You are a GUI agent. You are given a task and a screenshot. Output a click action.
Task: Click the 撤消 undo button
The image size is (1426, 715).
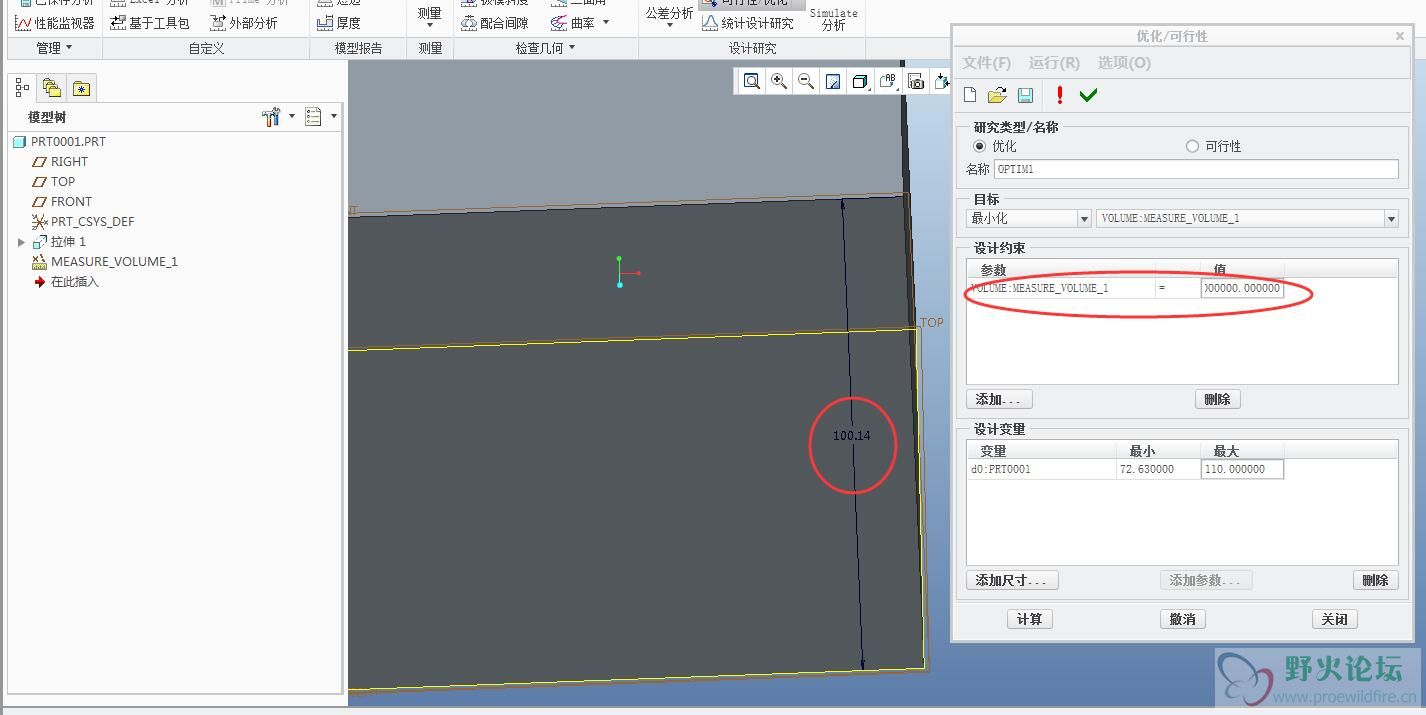(x=1182, y=619)
